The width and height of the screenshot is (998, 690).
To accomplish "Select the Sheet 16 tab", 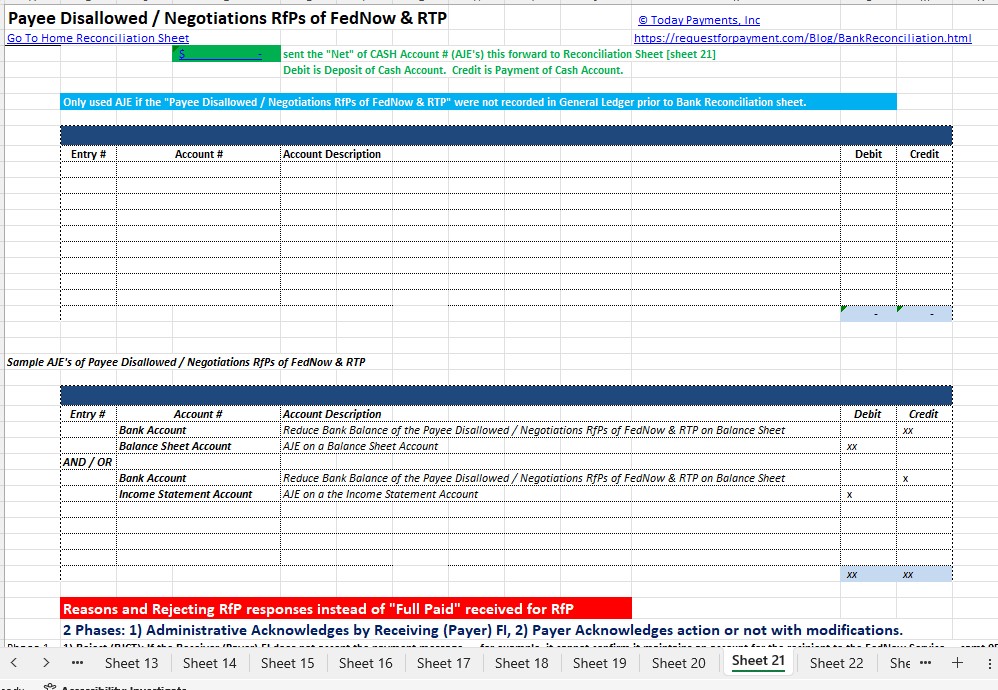I will (365, 663).
